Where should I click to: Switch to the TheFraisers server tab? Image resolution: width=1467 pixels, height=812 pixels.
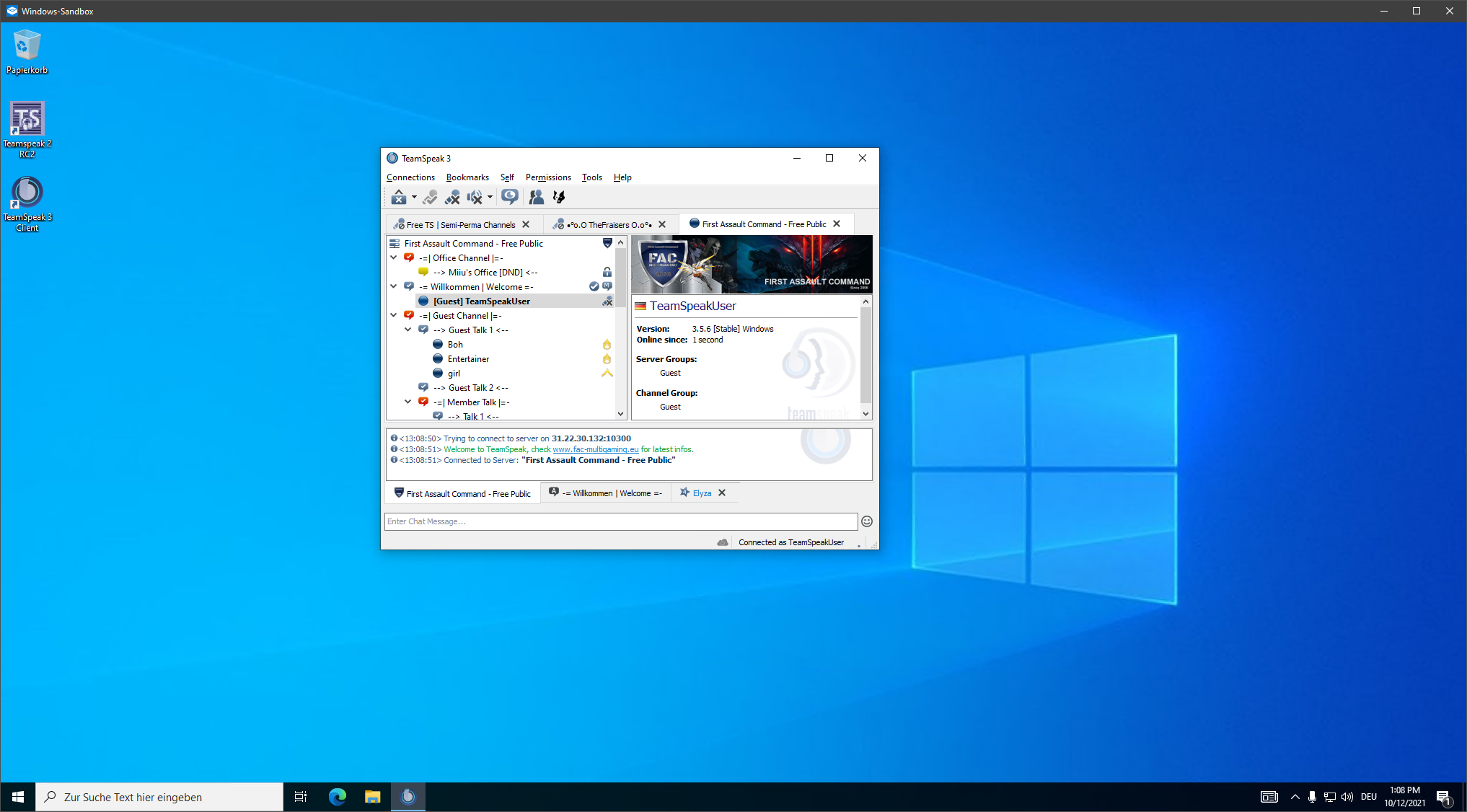pos(609,225)
